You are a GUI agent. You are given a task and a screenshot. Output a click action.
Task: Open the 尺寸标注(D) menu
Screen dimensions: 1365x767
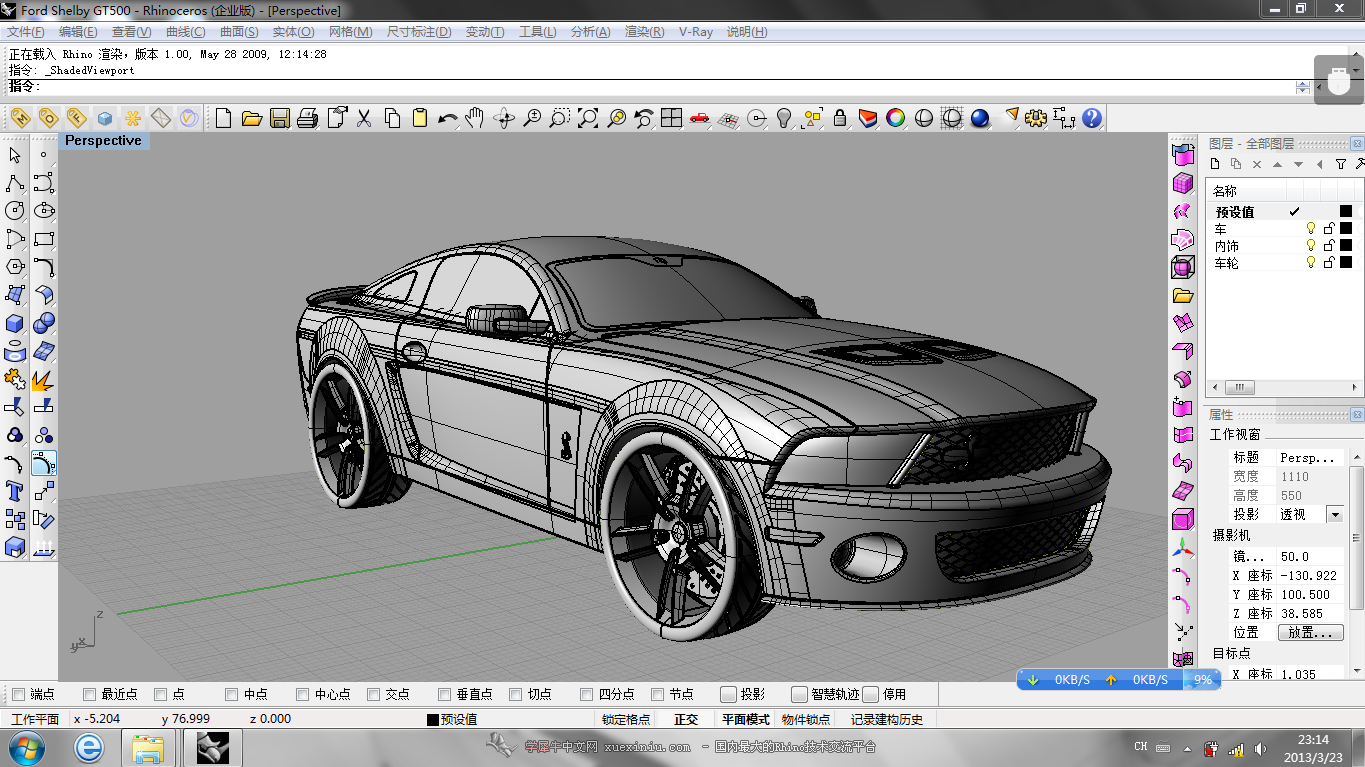(419, 32)
